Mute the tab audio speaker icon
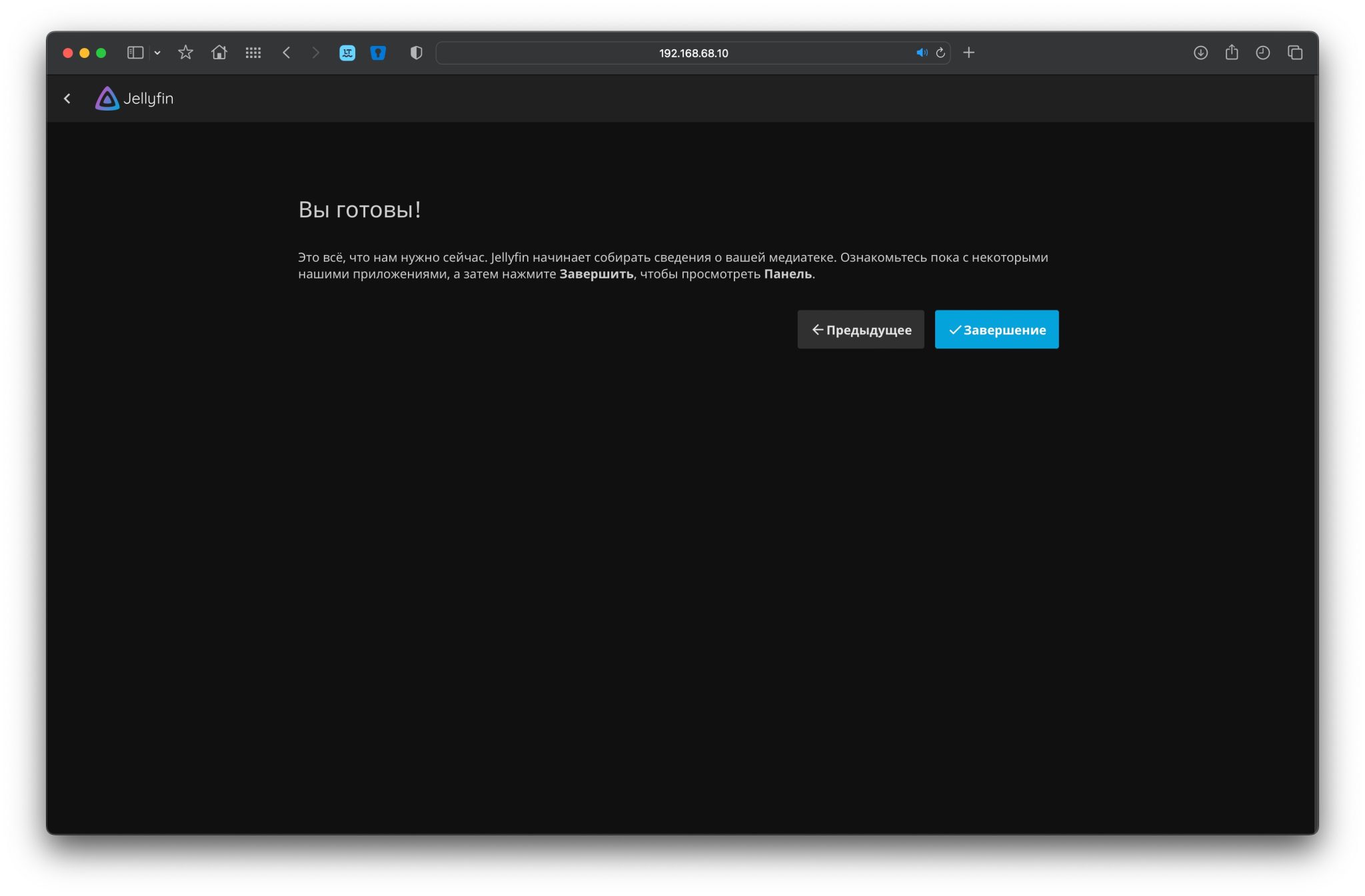 [921, 53]
